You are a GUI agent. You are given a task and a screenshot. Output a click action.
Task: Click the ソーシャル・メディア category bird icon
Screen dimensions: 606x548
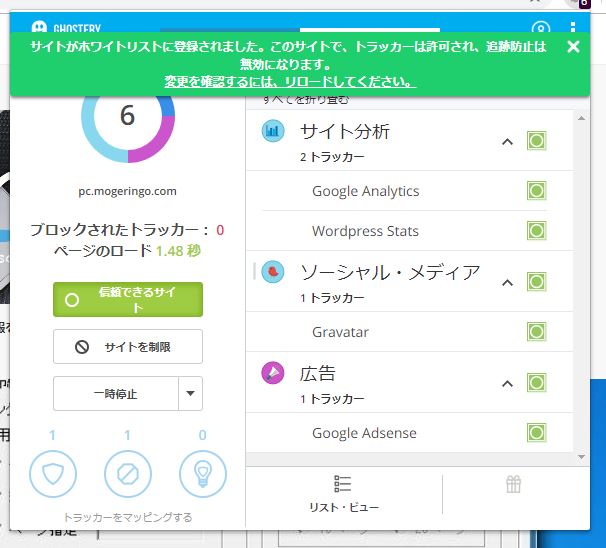point(273,272)
